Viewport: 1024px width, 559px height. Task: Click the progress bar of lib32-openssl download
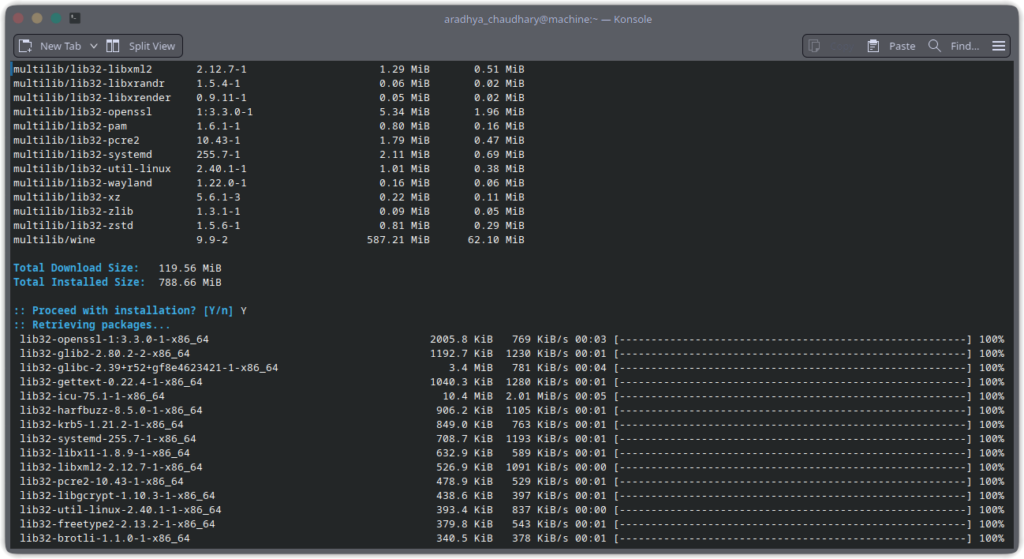click(793, 340)
